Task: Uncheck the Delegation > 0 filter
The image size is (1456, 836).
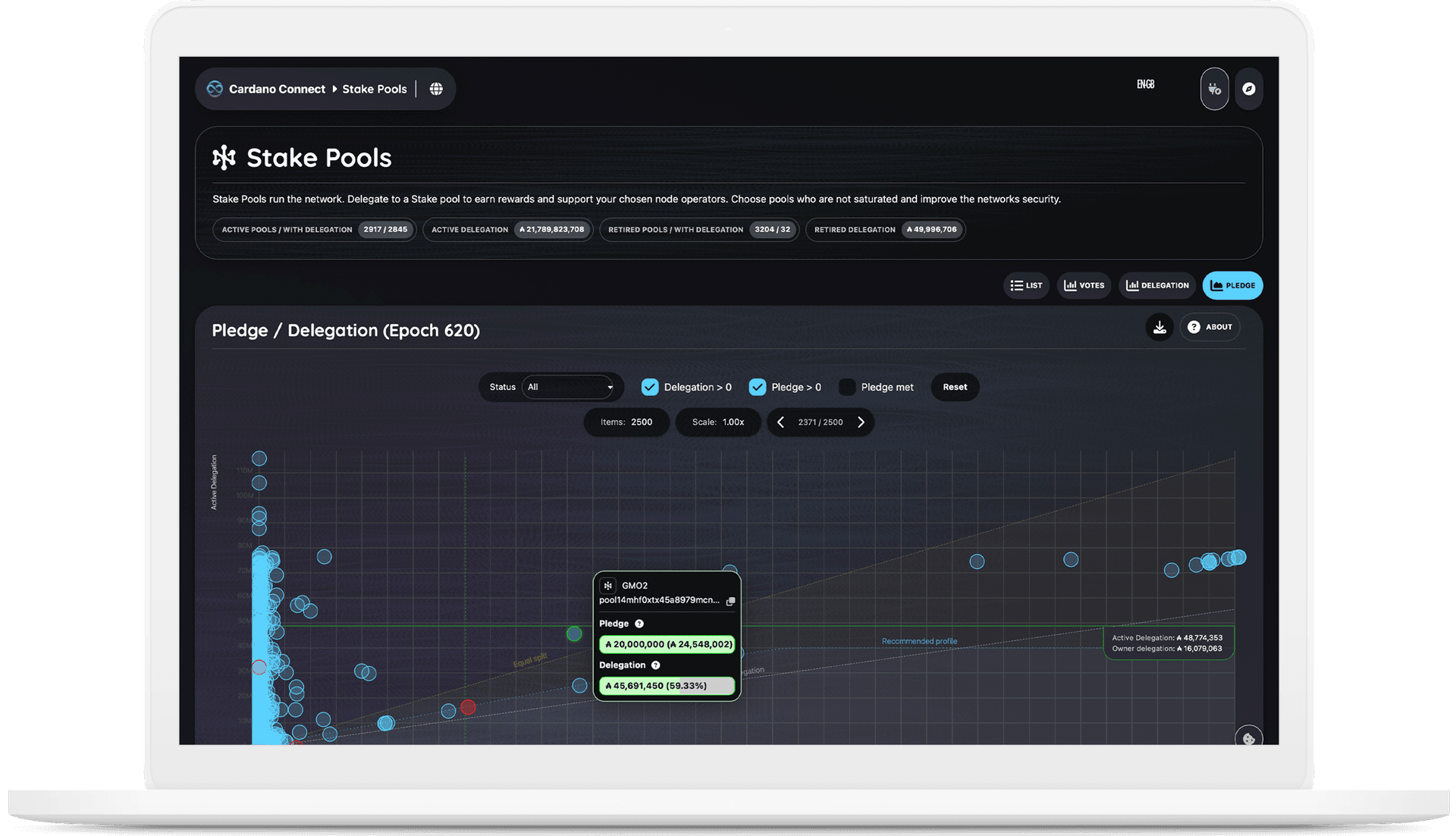Action: click(650, 387)
